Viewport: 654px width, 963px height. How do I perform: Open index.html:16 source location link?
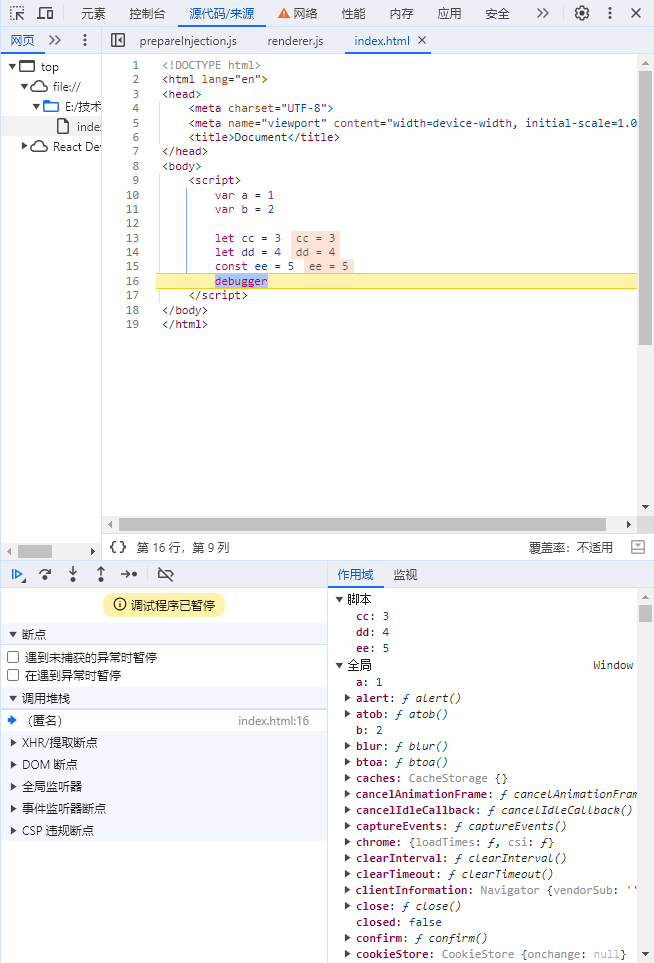click(273, 720)
